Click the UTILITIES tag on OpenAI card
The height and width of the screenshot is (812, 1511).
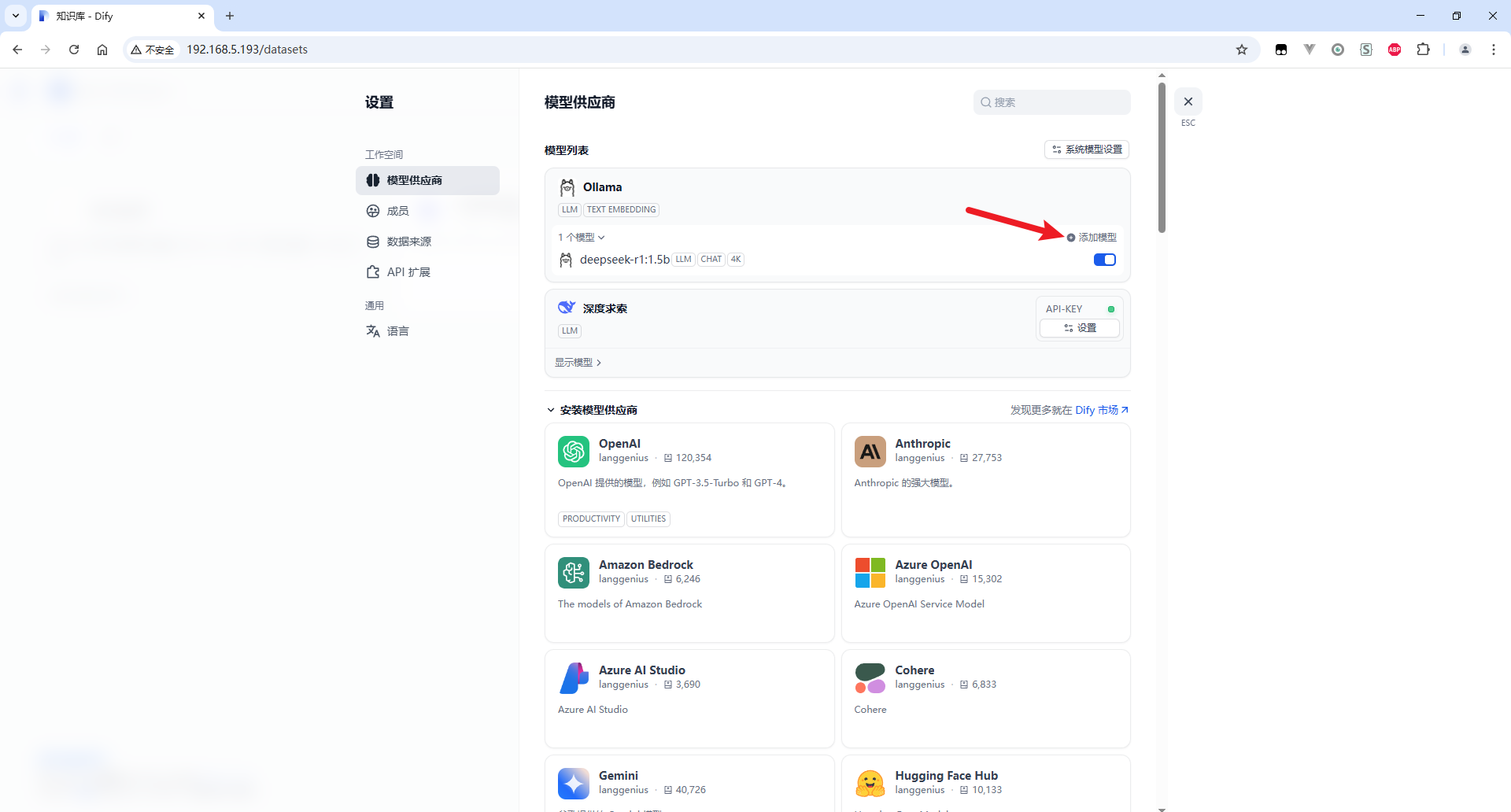coord(648,519)
